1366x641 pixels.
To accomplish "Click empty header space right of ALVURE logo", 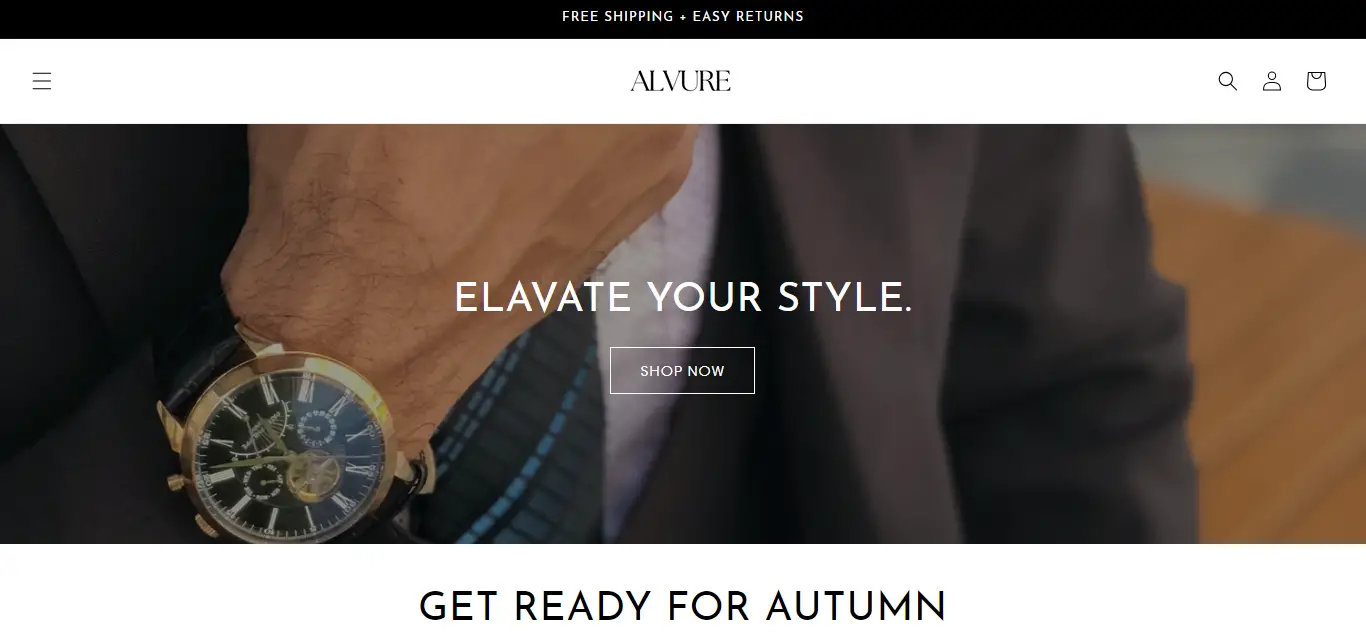I will (x=970, y=81).
